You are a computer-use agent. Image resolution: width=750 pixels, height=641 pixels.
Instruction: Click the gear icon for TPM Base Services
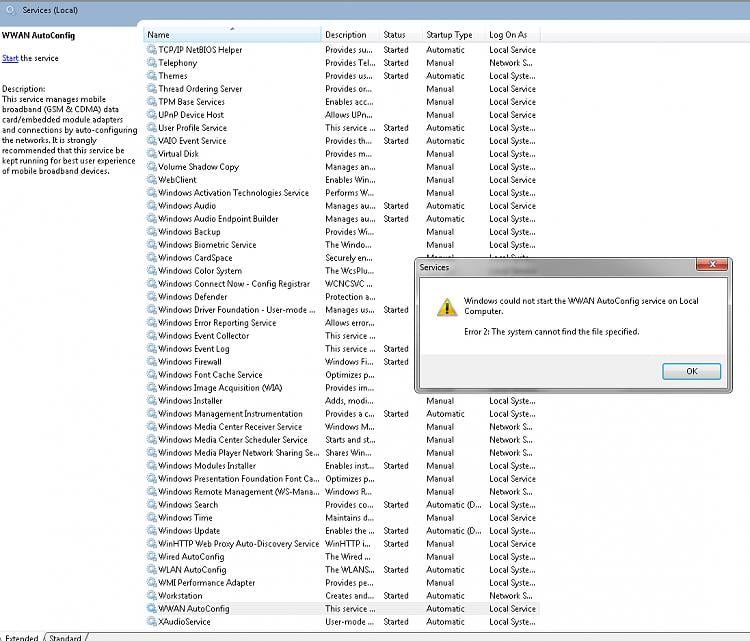[152, 102]
